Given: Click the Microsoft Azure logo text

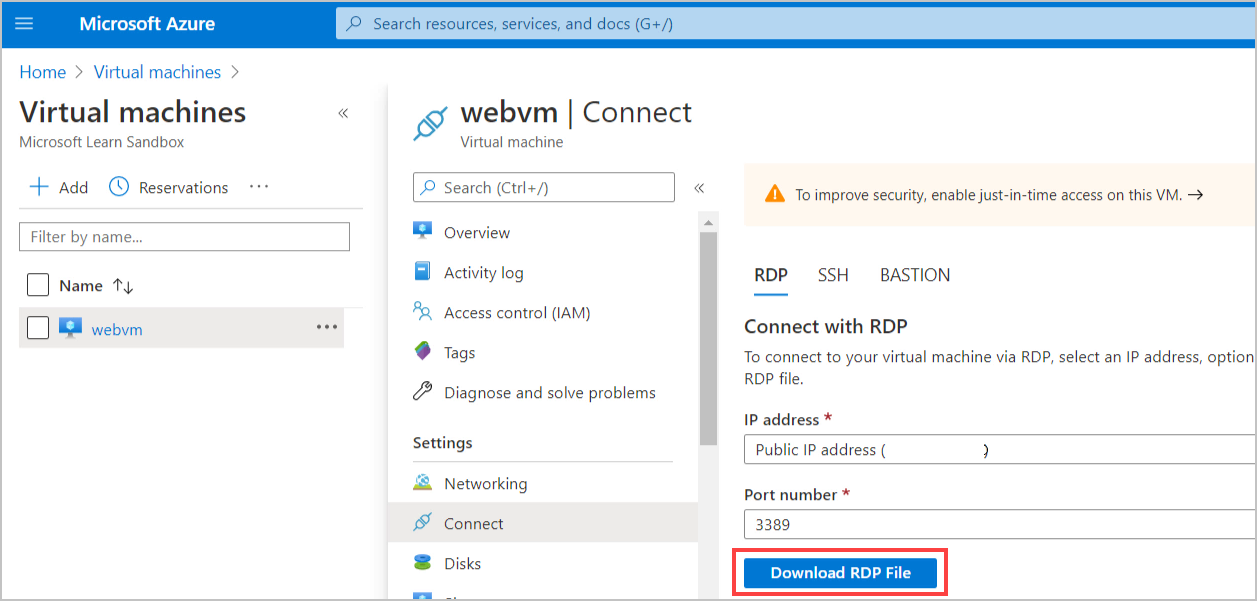Looking at the screenshot, I should point(147,23).
